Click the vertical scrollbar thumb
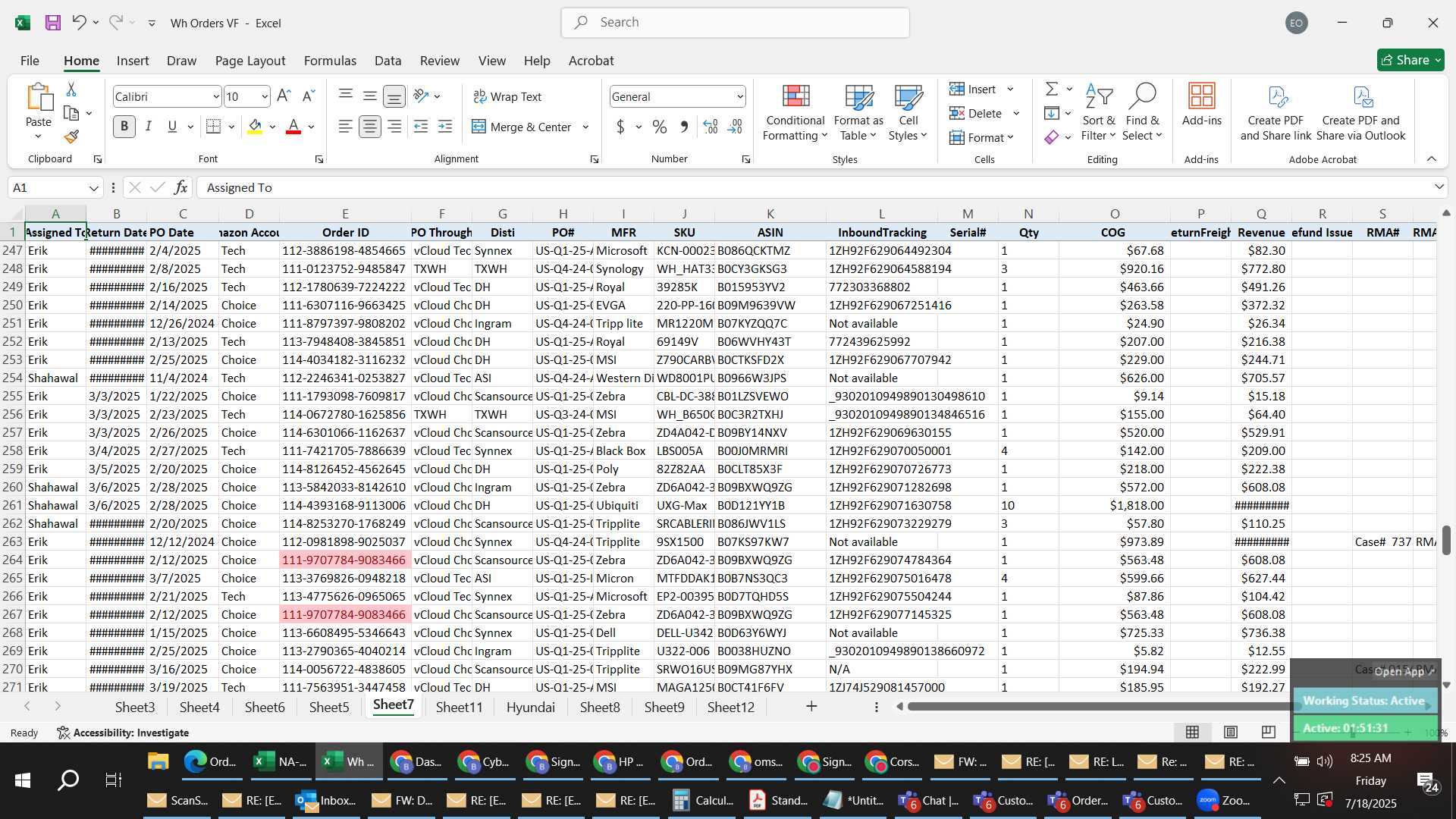 (x=1446, y=540)
